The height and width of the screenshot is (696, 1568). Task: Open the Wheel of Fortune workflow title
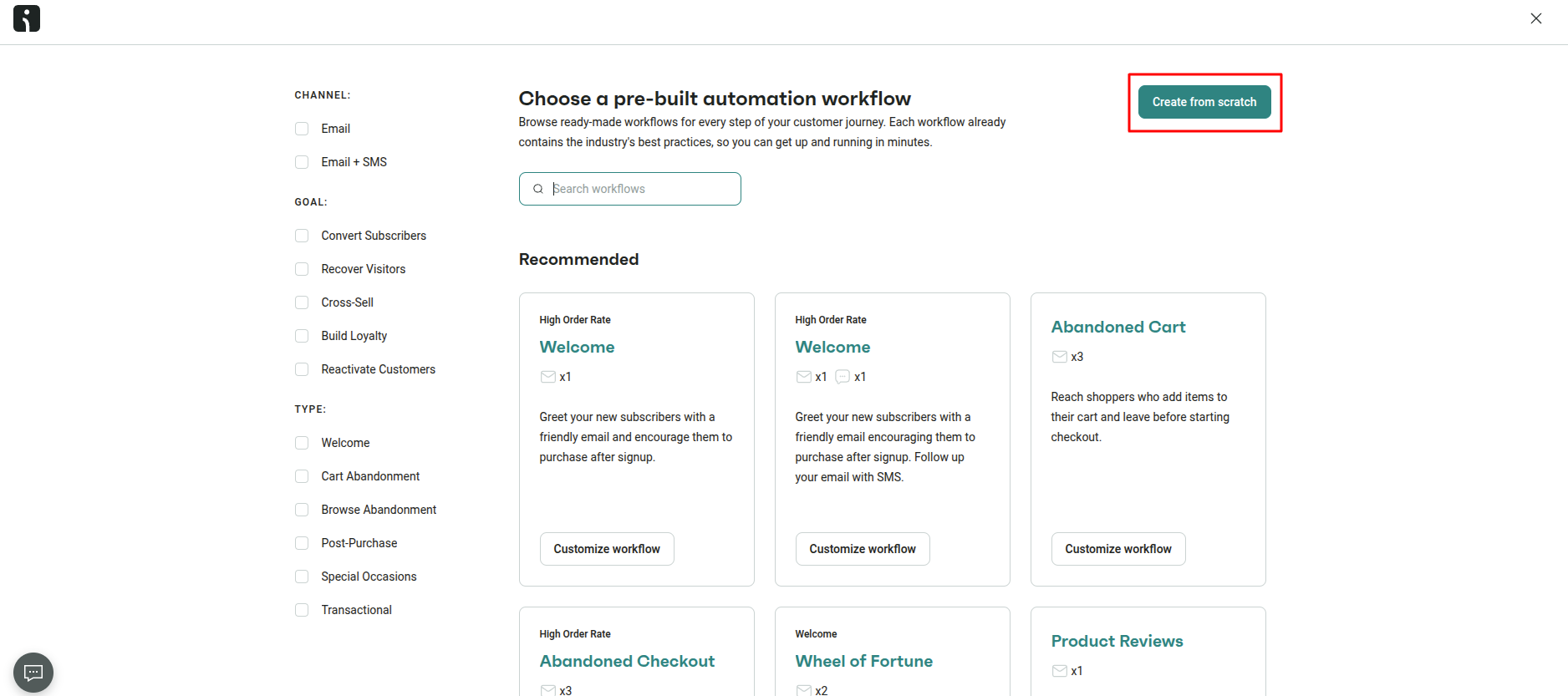pos(863,661)
